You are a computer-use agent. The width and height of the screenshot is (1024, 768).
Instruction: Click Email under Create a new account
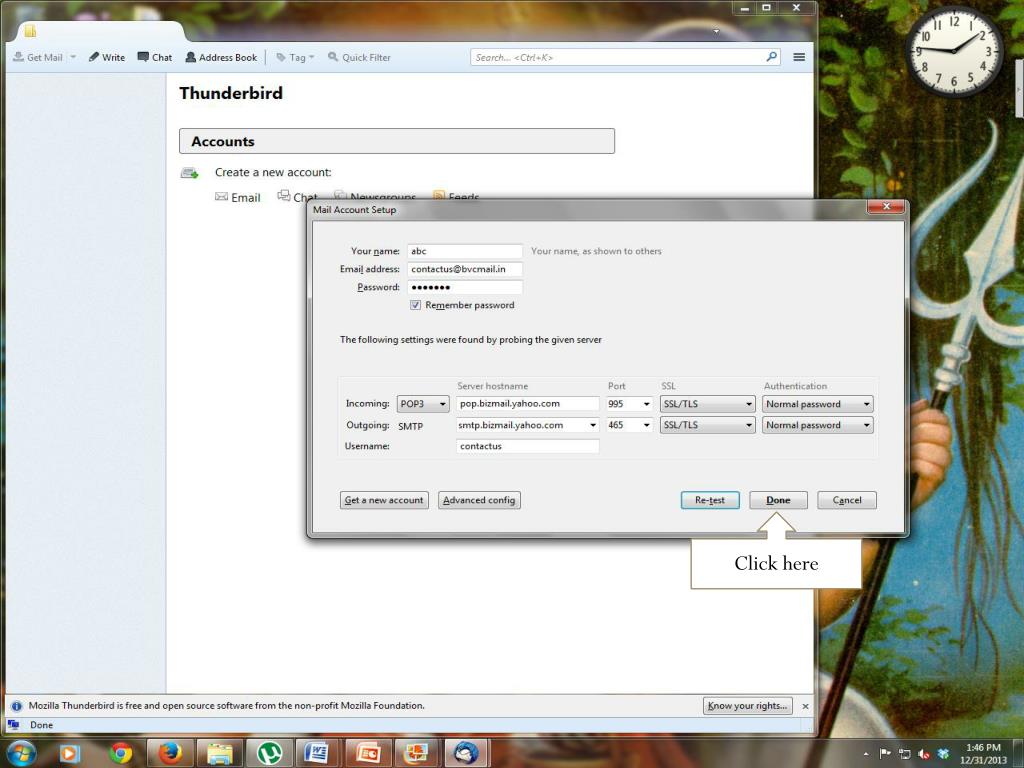pyautogui.click(x=238, y=197)
